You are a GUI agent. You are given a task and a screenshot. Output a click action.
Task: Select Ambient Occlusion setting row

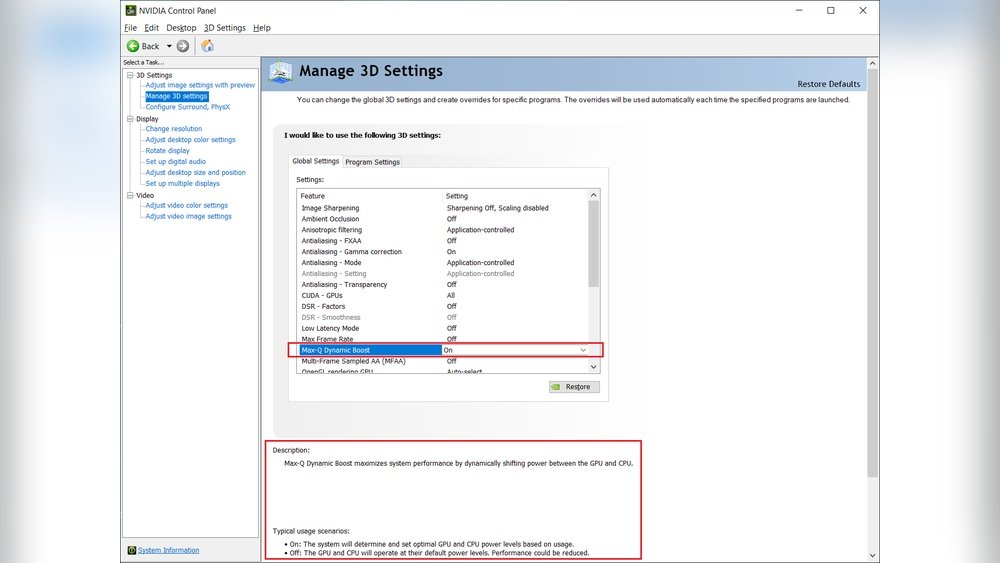[x=443, y=219]
